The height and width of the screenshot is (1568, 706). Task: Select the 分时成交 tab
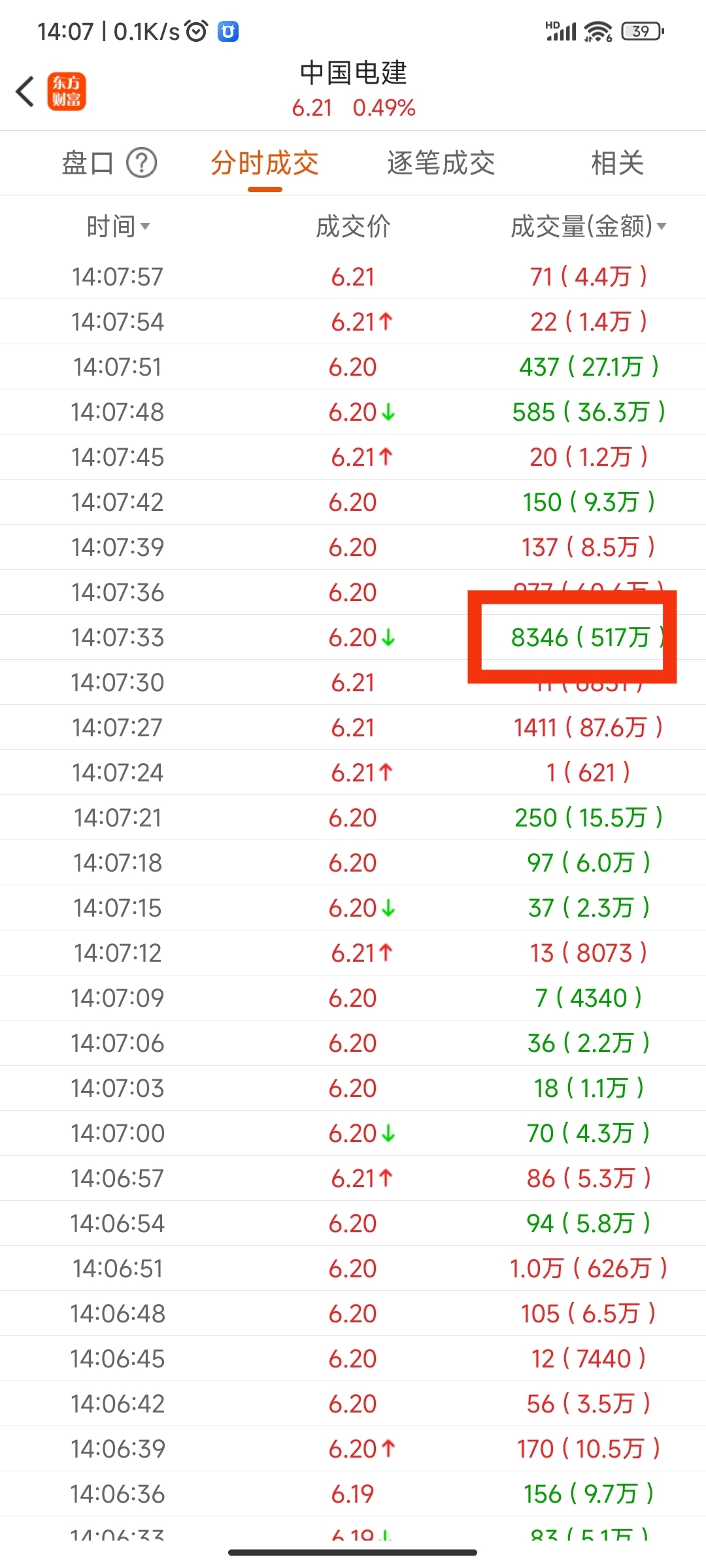pyautogui.click(x=265, y=163)
